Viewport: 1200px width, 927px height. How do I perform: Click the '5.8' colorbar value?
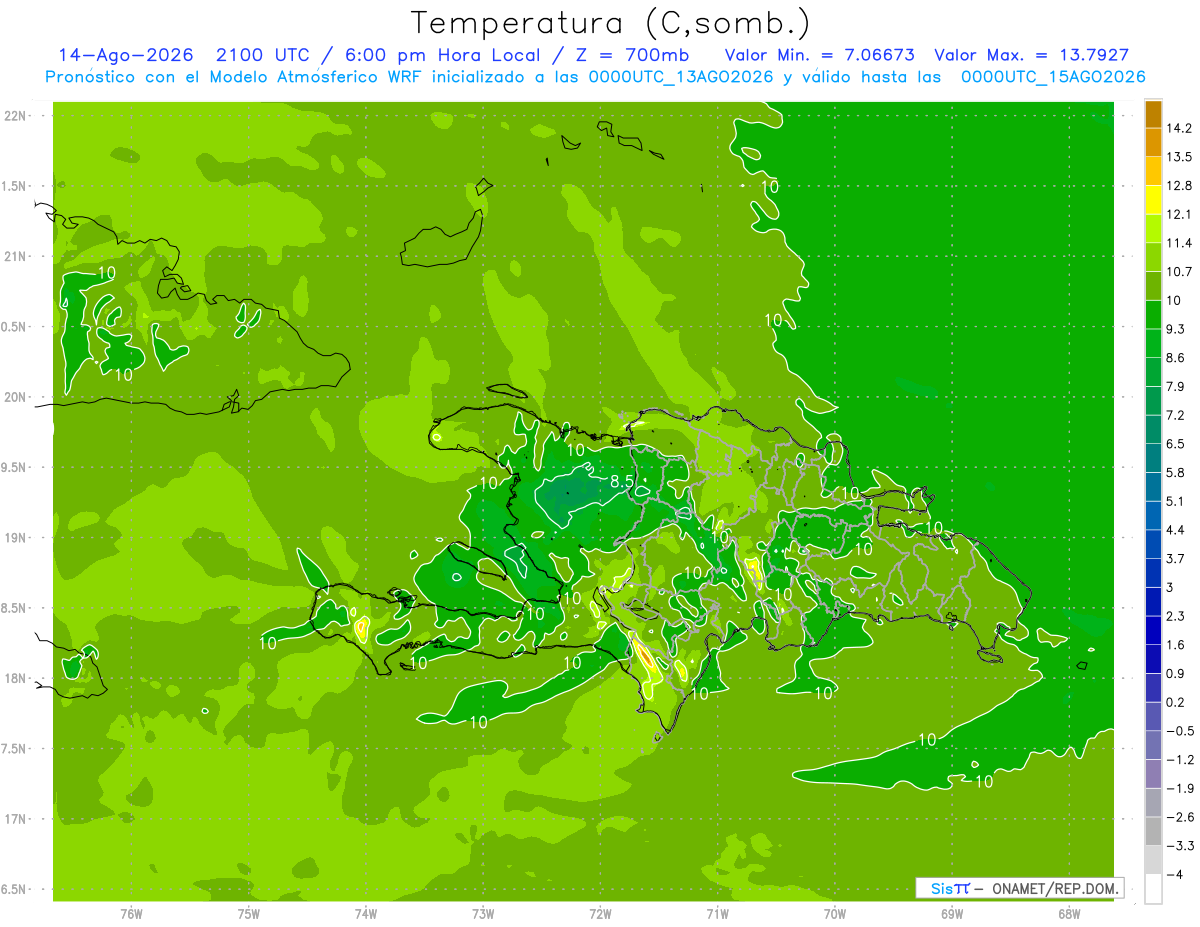(x=1176, y=472)
